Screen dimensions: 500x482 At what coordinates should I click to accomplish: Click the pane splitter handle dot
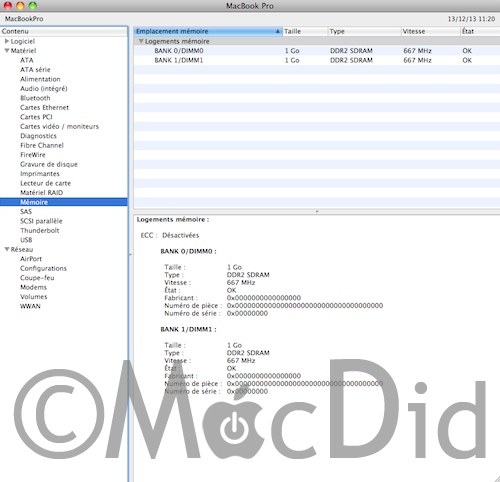[x=317, y=211]
